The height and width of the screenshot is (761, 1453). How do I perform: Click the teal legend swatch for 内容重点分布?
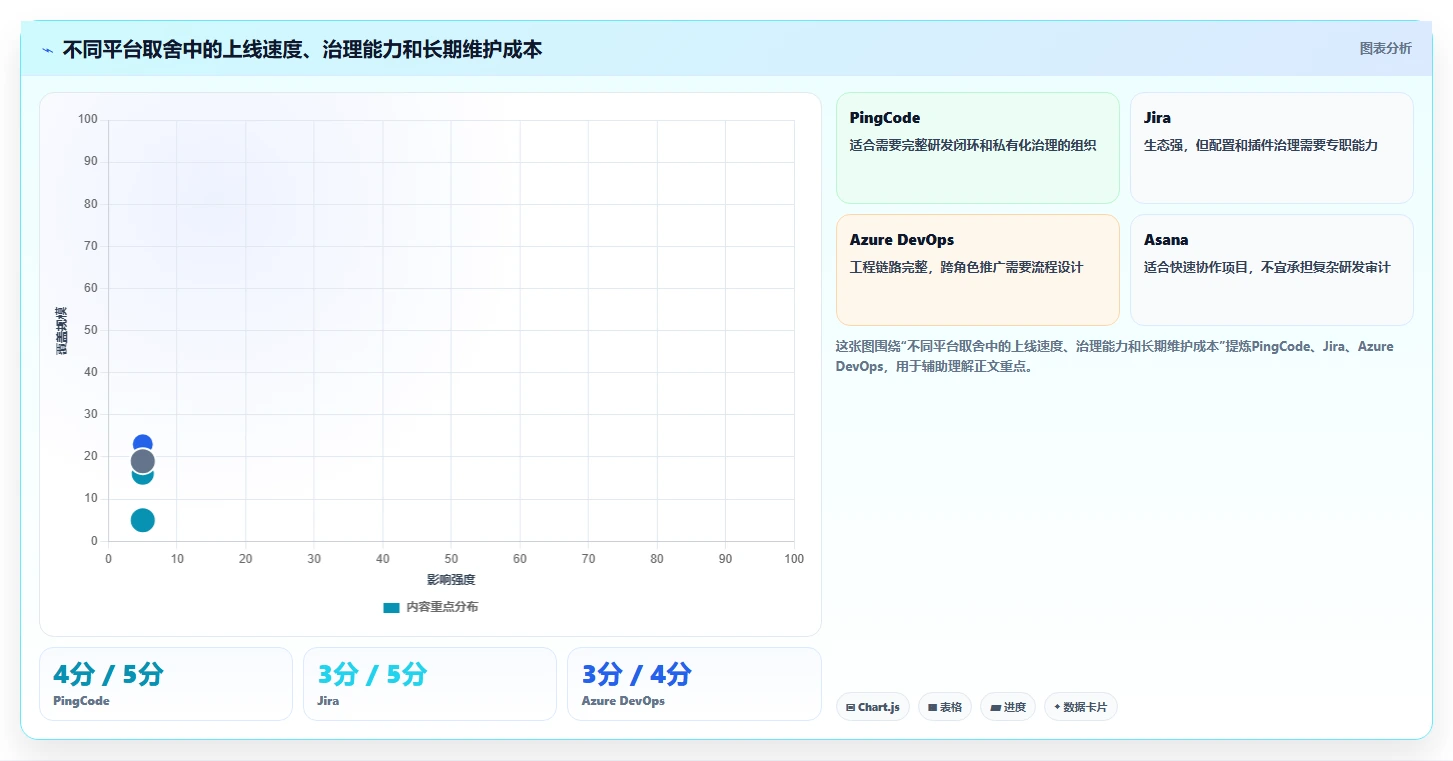[392, 608]
